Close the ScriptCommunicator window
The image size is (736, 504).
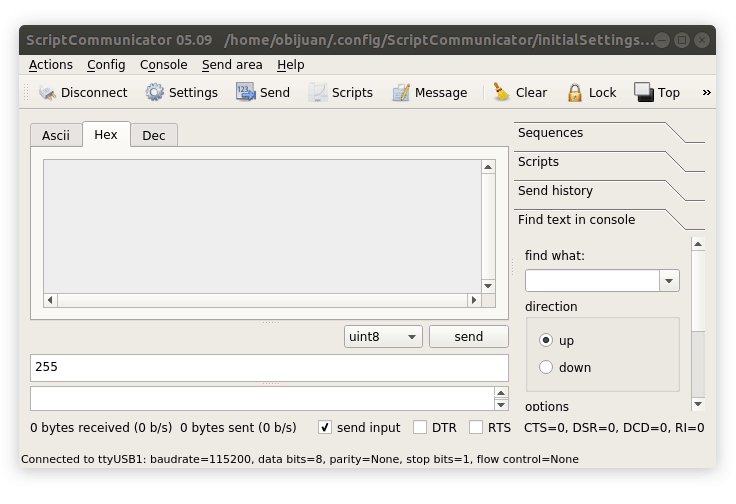702,40
